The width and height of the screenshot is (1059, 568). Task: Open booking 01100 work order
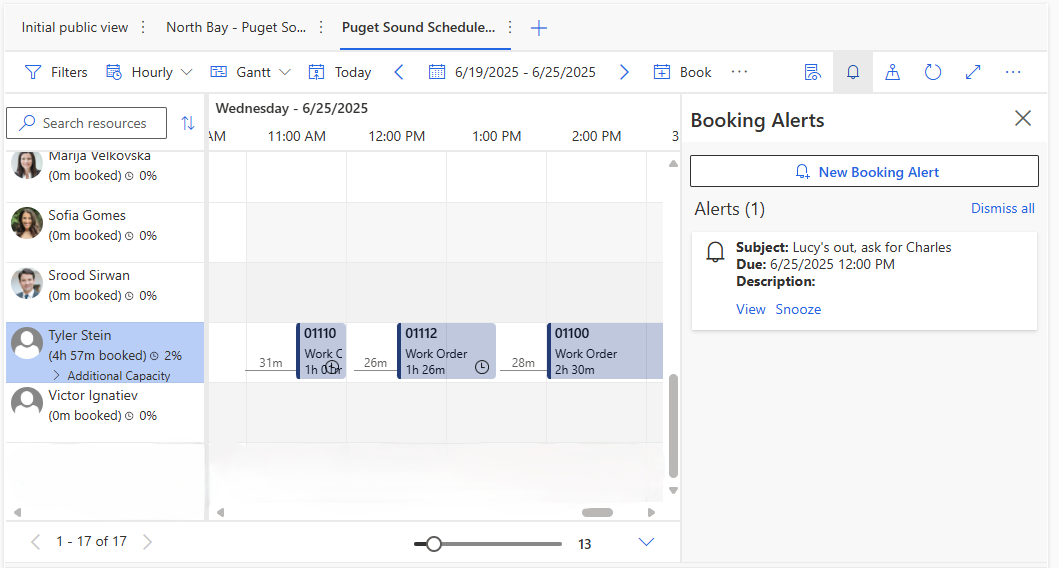click(604, 351)
